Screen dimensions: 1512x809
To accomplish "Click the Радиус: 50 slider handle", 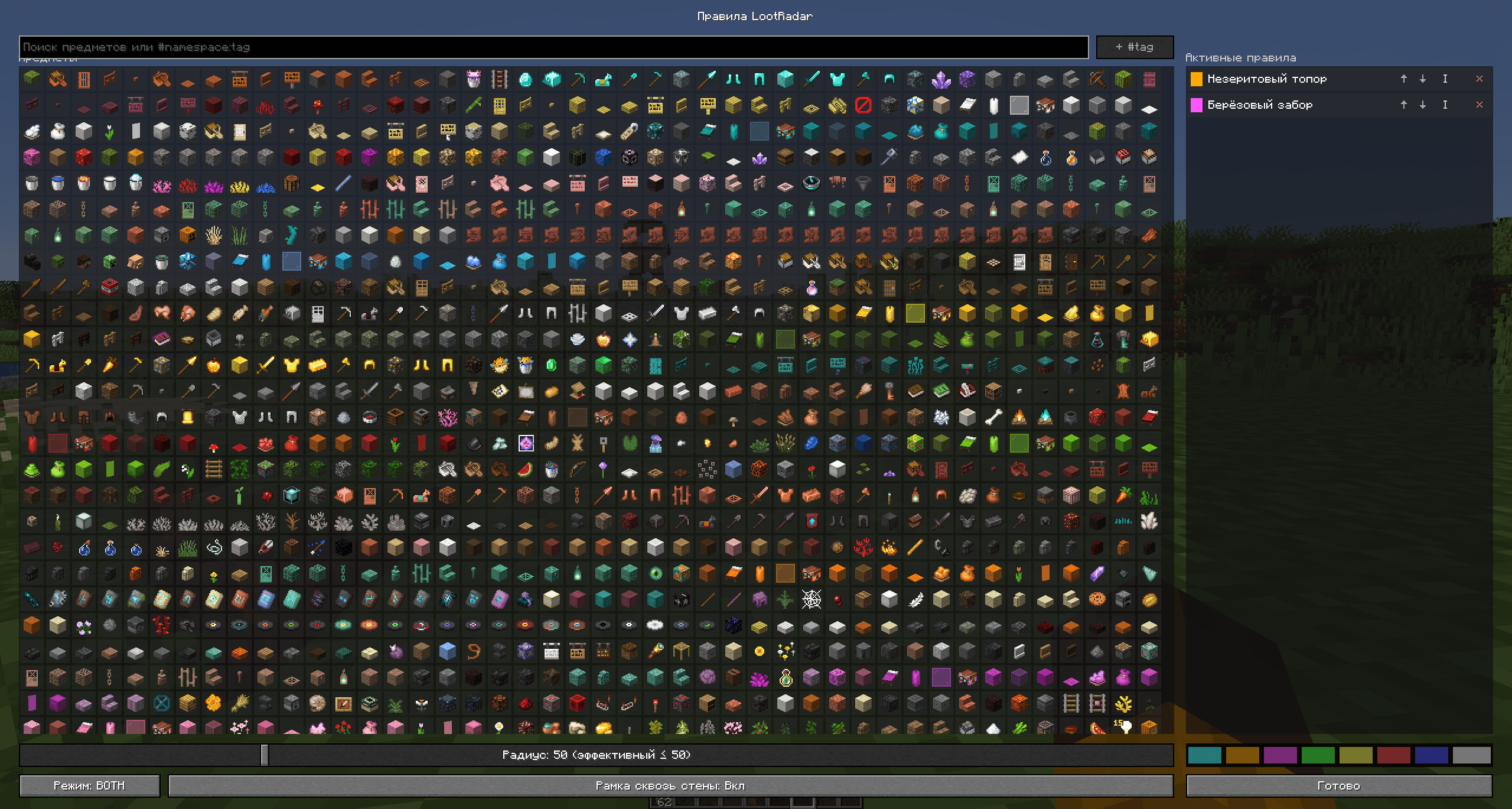I will tap(265, 755).
